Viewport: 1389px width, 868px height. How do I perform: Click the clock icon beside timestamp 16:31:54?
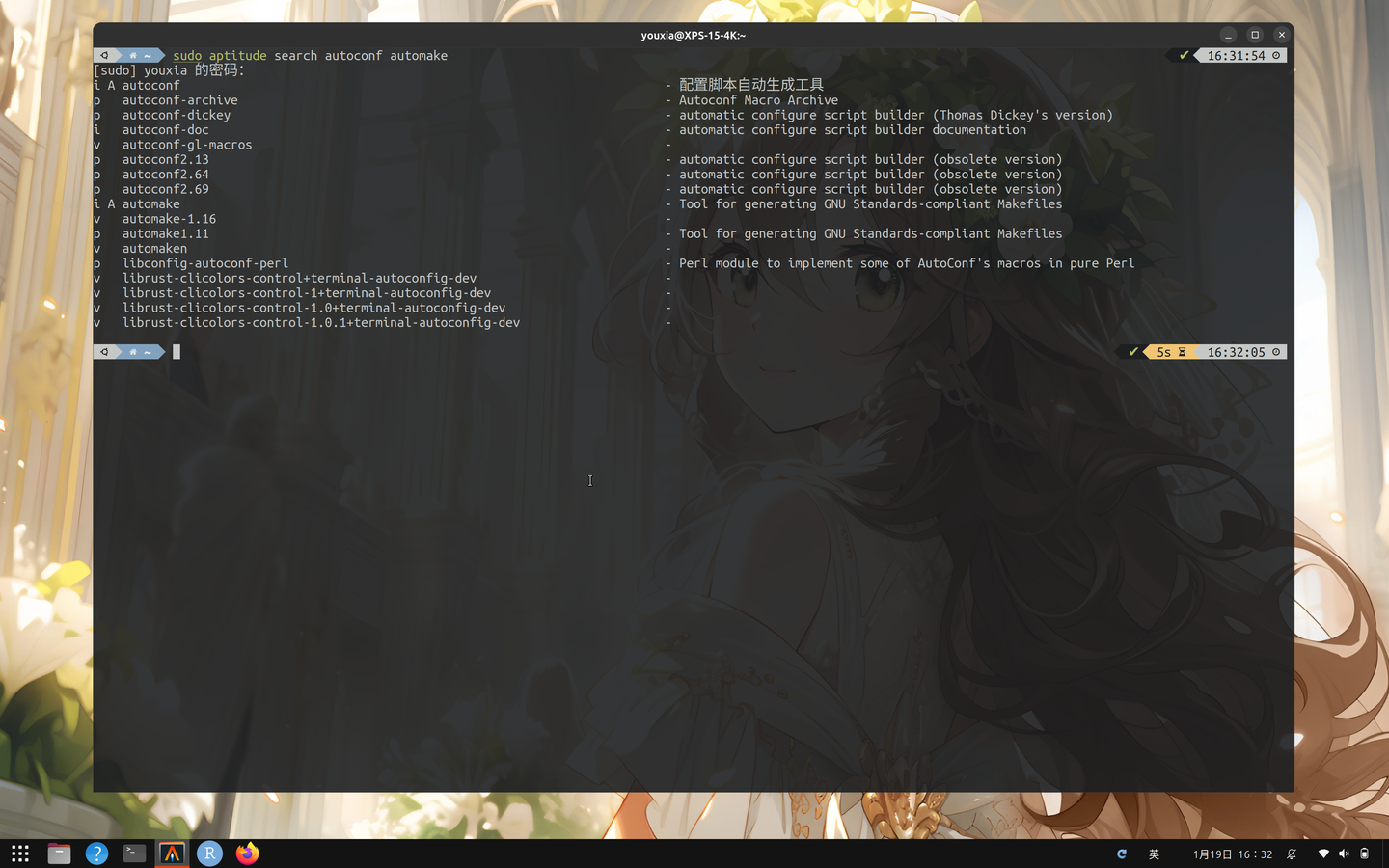1275,55
